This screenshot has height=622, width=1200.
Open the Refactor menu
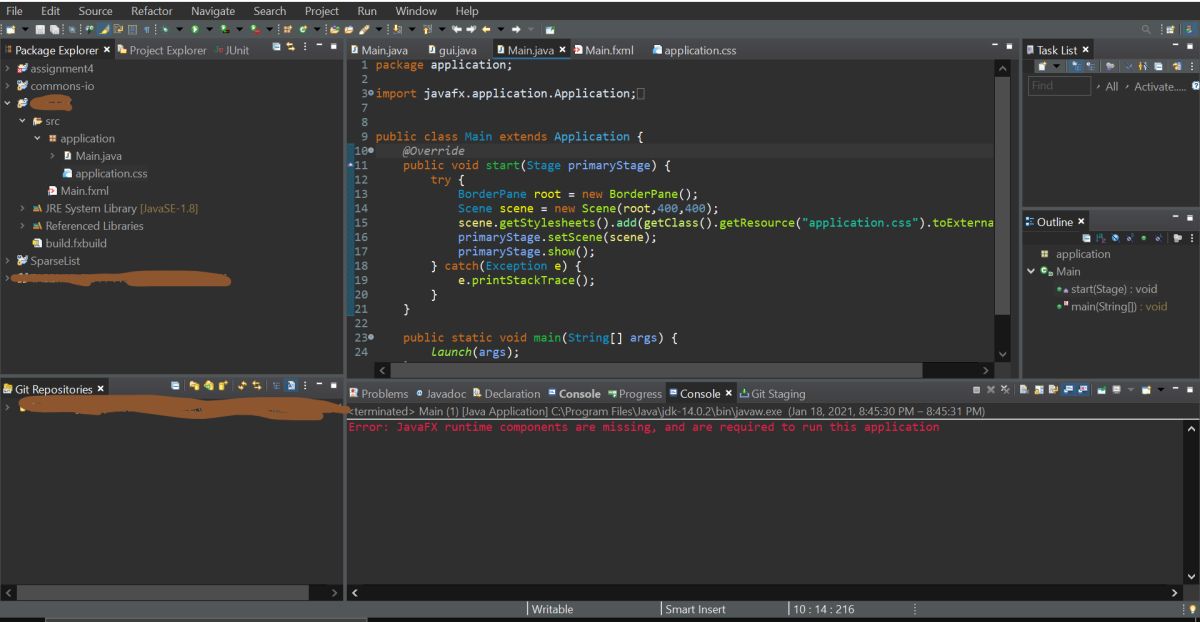point(151,10)
